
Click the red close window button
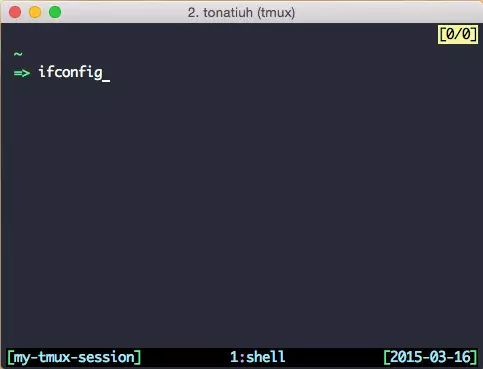tap(15, 12)
